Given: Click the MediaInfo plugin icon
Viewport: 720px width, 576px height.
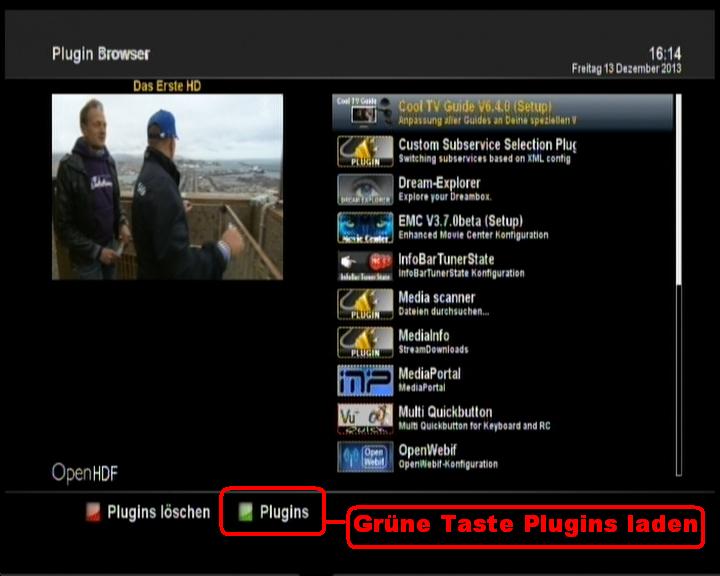Looking at the screenshot, I should coord(364,341).
